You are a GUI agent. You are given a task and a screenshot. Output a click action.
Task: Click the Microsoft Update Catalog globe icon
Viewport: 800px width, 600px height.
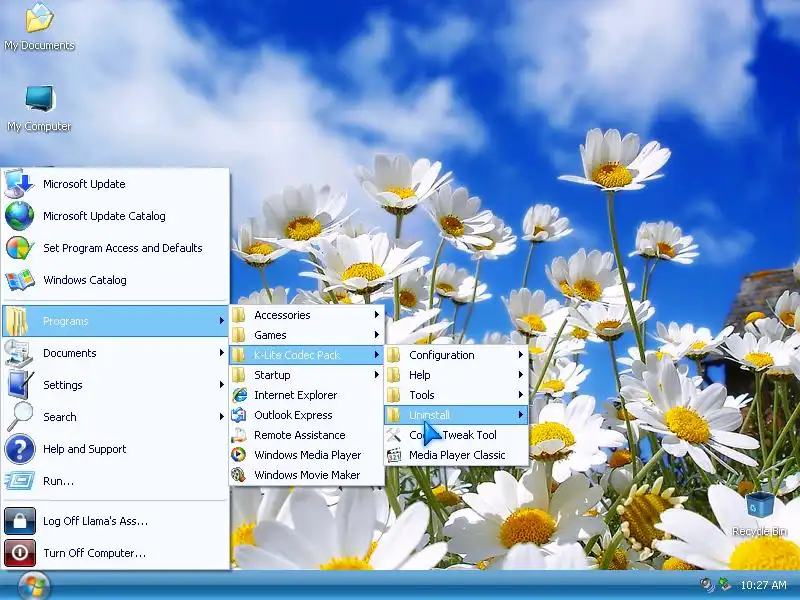click(19, 216)
